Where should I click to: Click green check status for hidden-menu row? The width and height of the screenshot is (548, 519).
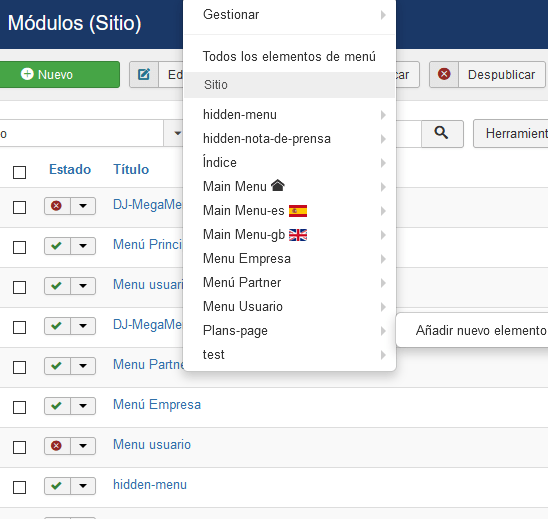57,486
